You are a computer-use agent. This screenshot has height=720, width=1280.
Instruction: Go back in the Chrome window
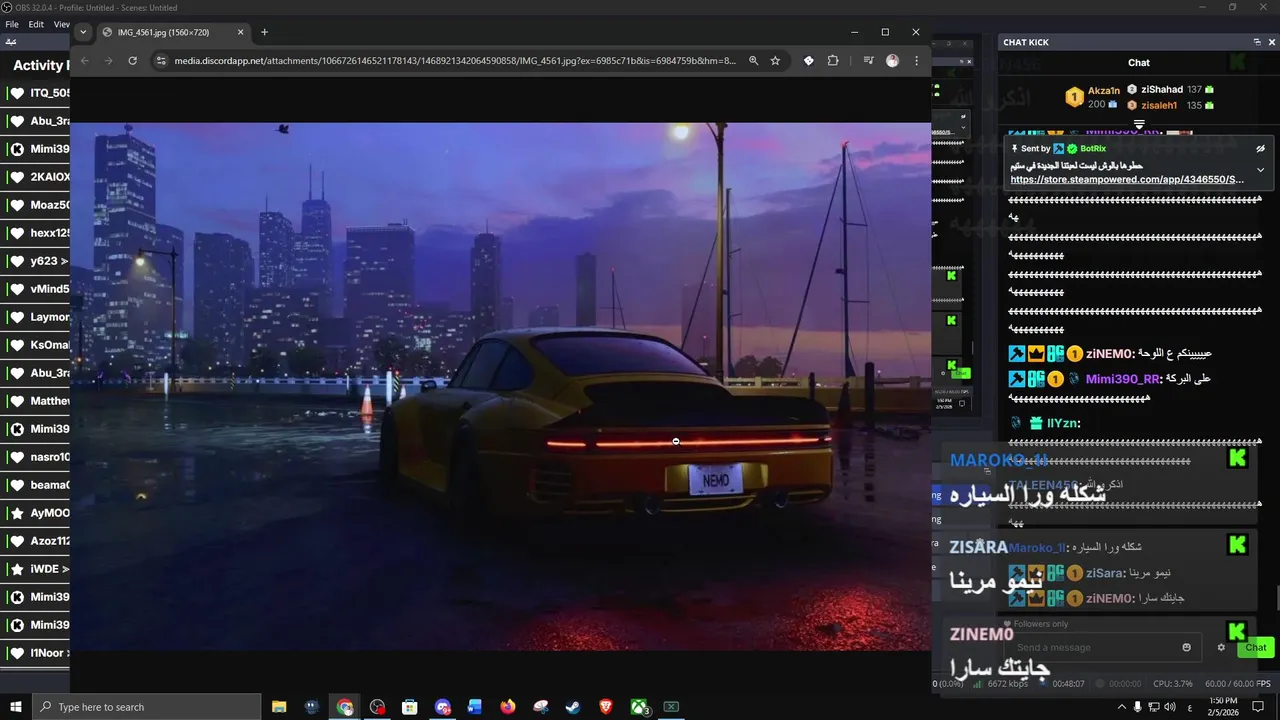point(84,61)
